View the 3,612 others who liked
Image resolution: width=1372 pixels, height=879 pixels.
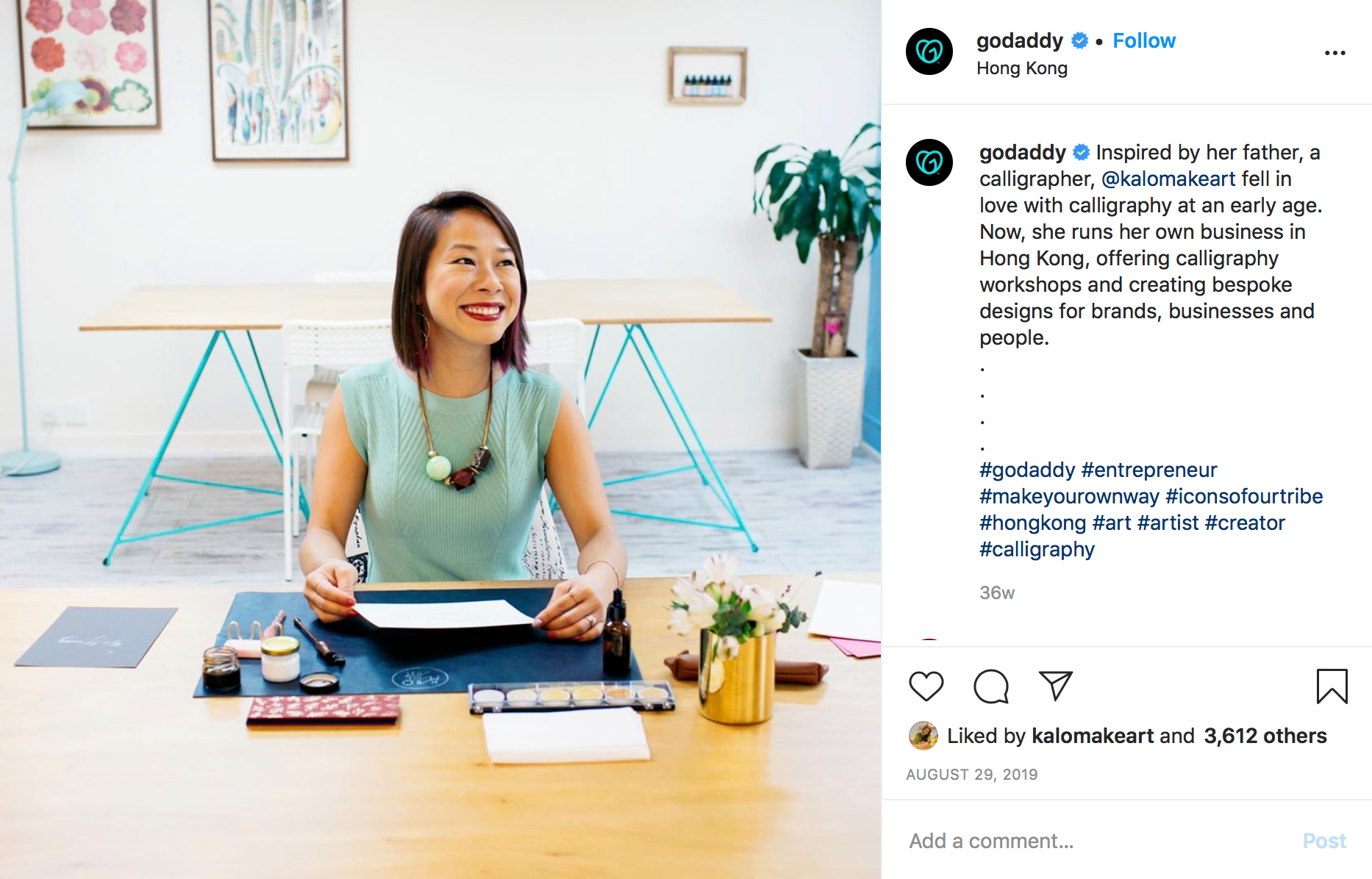(x=1265, y=736)
